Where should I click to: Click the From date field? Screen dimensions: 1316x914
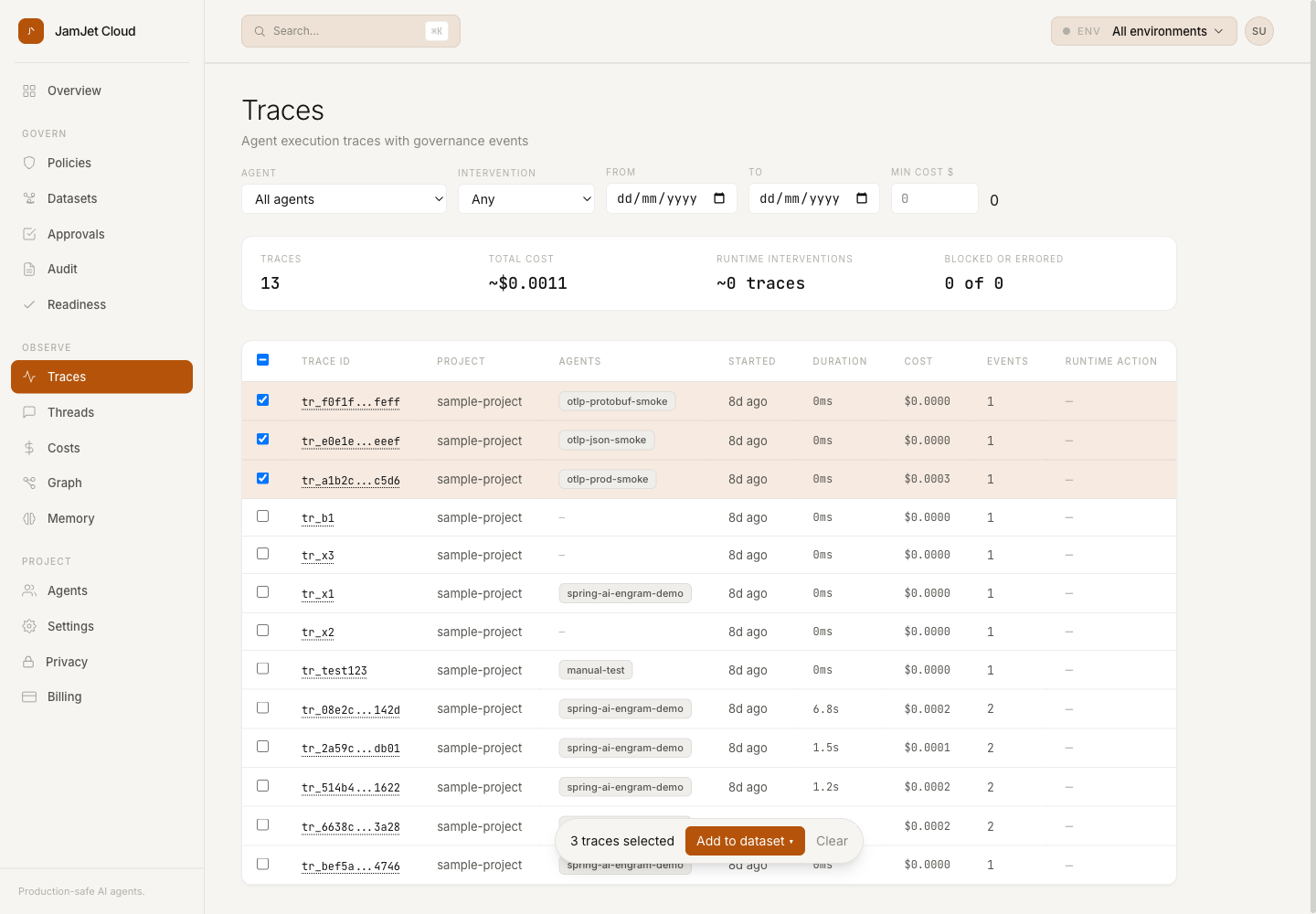tap(672, 198)
